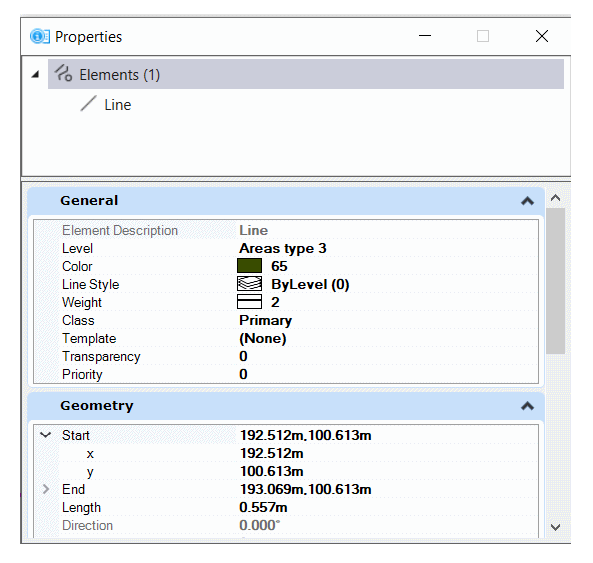Viewport: 593px width, 563px height.
Task: Click the Color property label
Action: [77, 266]
